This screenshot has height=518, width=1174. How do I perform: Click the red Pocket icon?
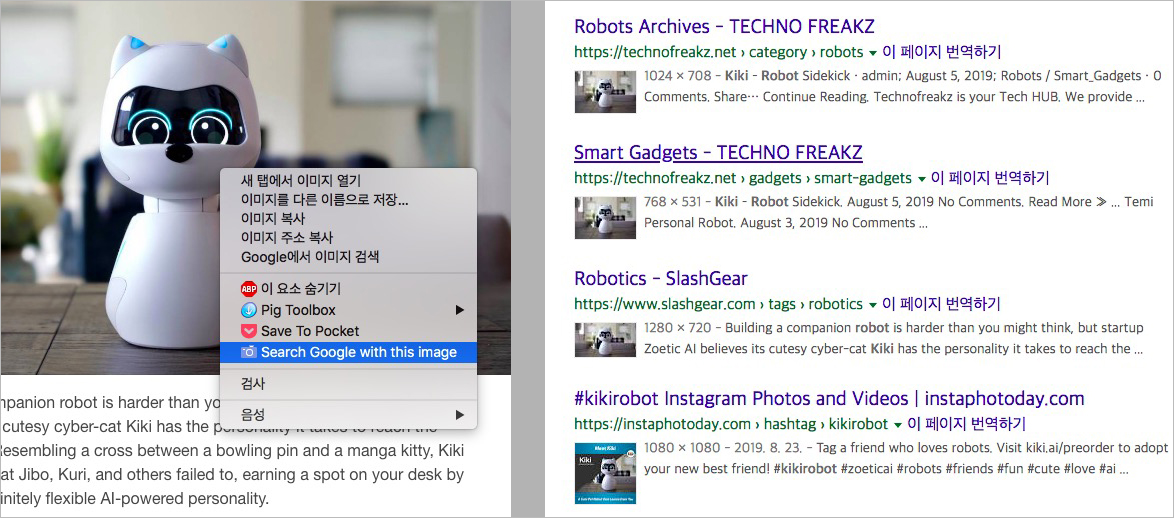click(249, 331)
